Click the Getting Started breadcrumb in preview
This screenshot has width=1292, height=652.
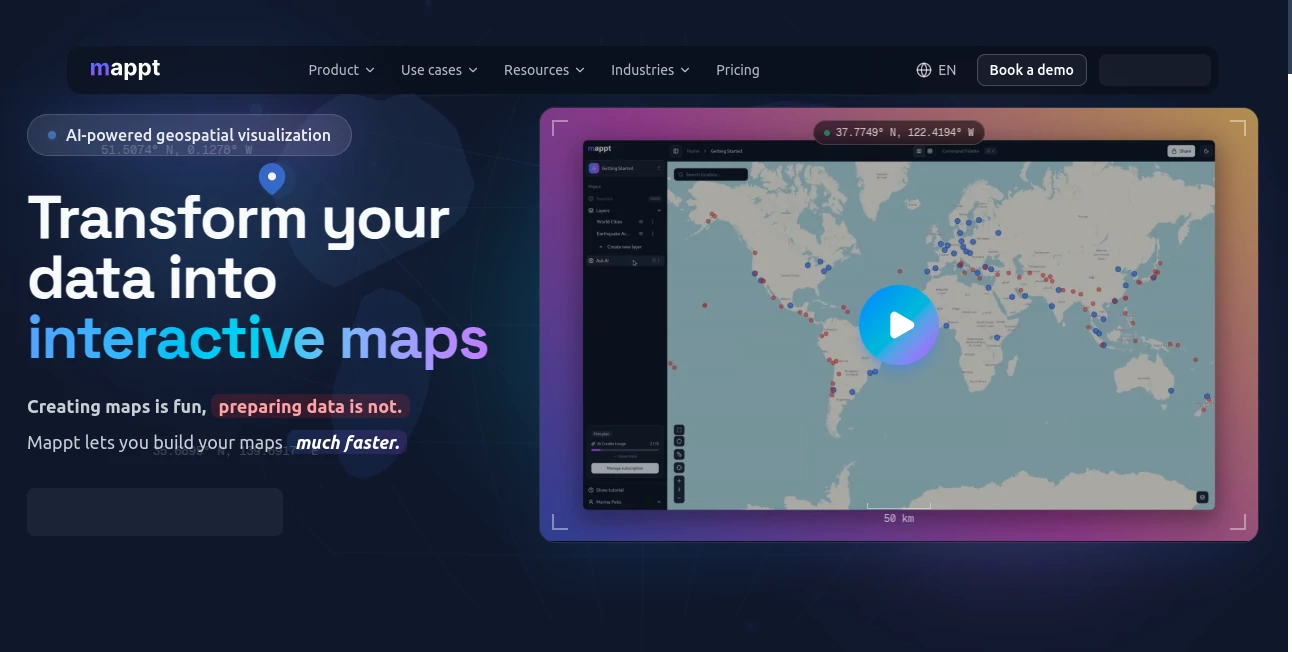pyautogui.click(x=726, y=151)
